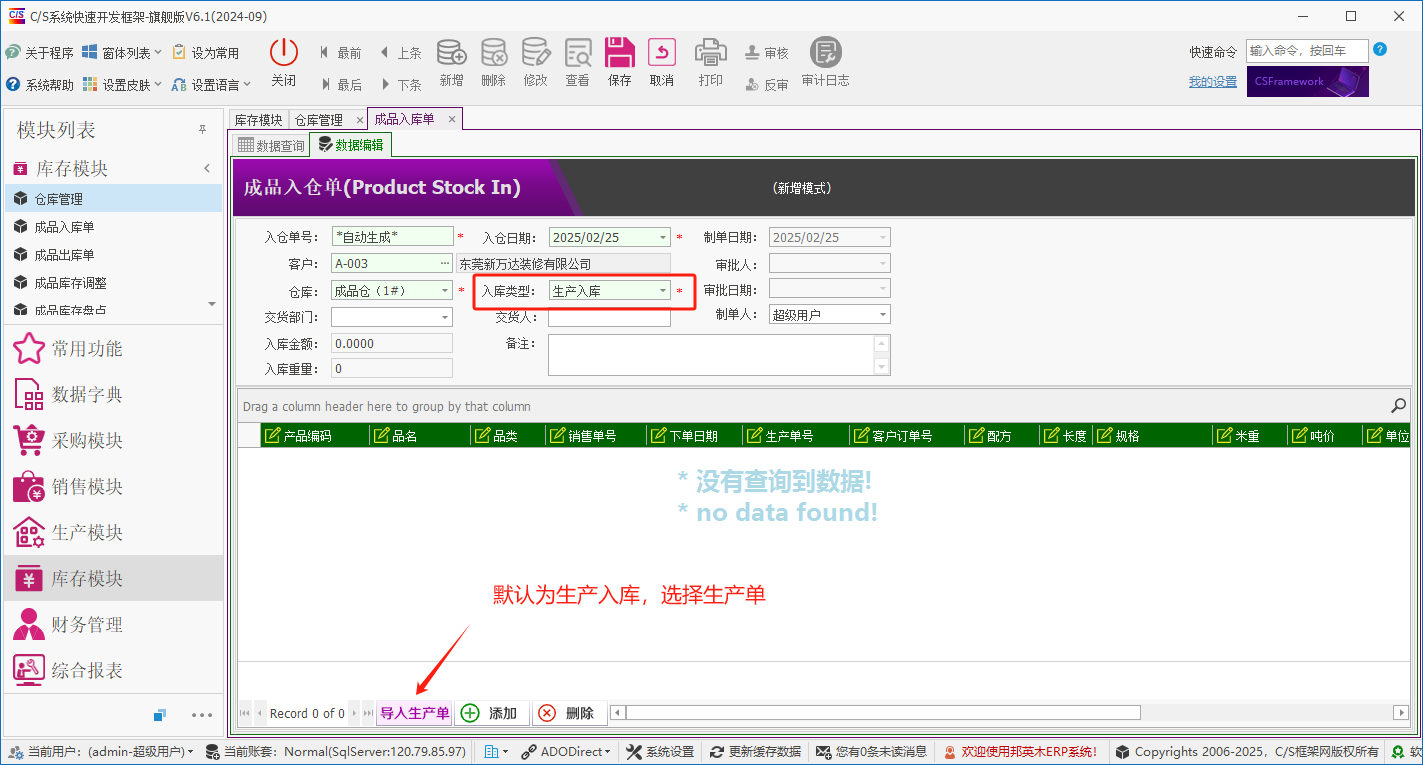Viewport: 1423px width, 765px height.
Task: Click the 添加 row button
Action: click(x=492, y=713)
